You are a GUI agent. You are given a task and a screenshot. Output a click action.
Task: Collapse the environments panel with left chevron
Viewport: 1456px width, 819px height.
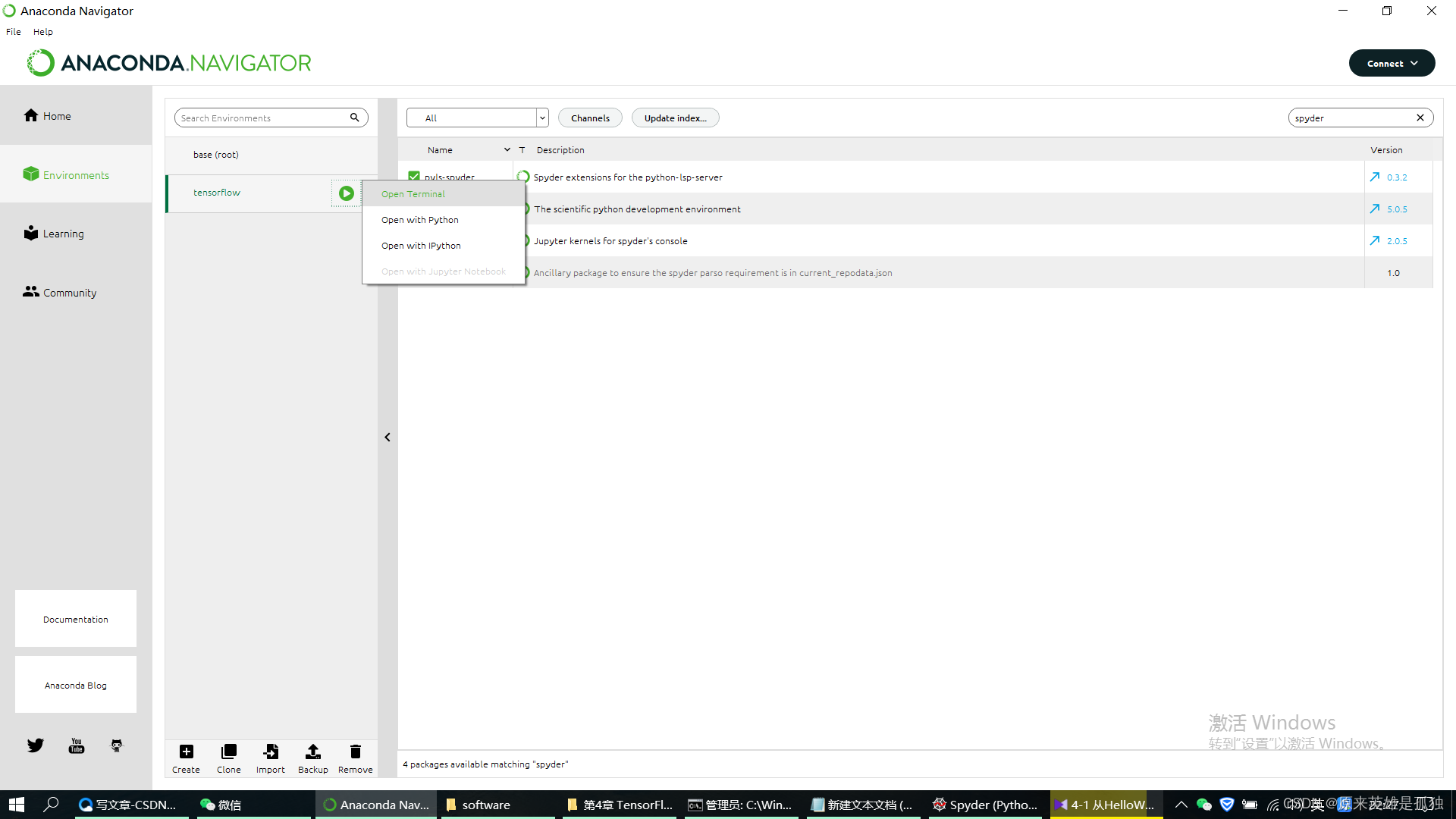(388, 438)
